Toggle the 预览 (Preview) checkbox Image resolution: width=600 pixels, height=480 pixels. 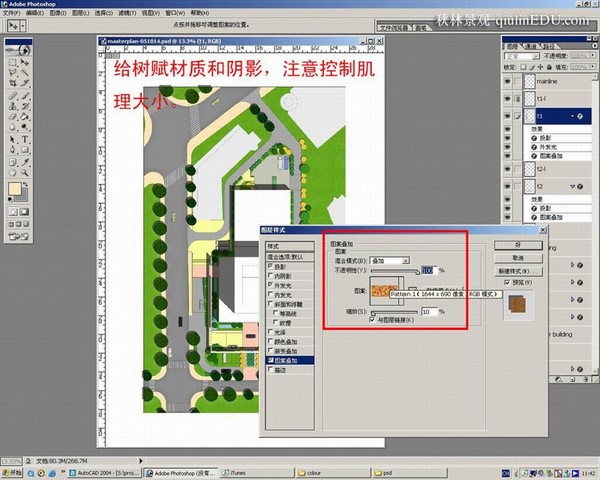[x=507, y=282]
